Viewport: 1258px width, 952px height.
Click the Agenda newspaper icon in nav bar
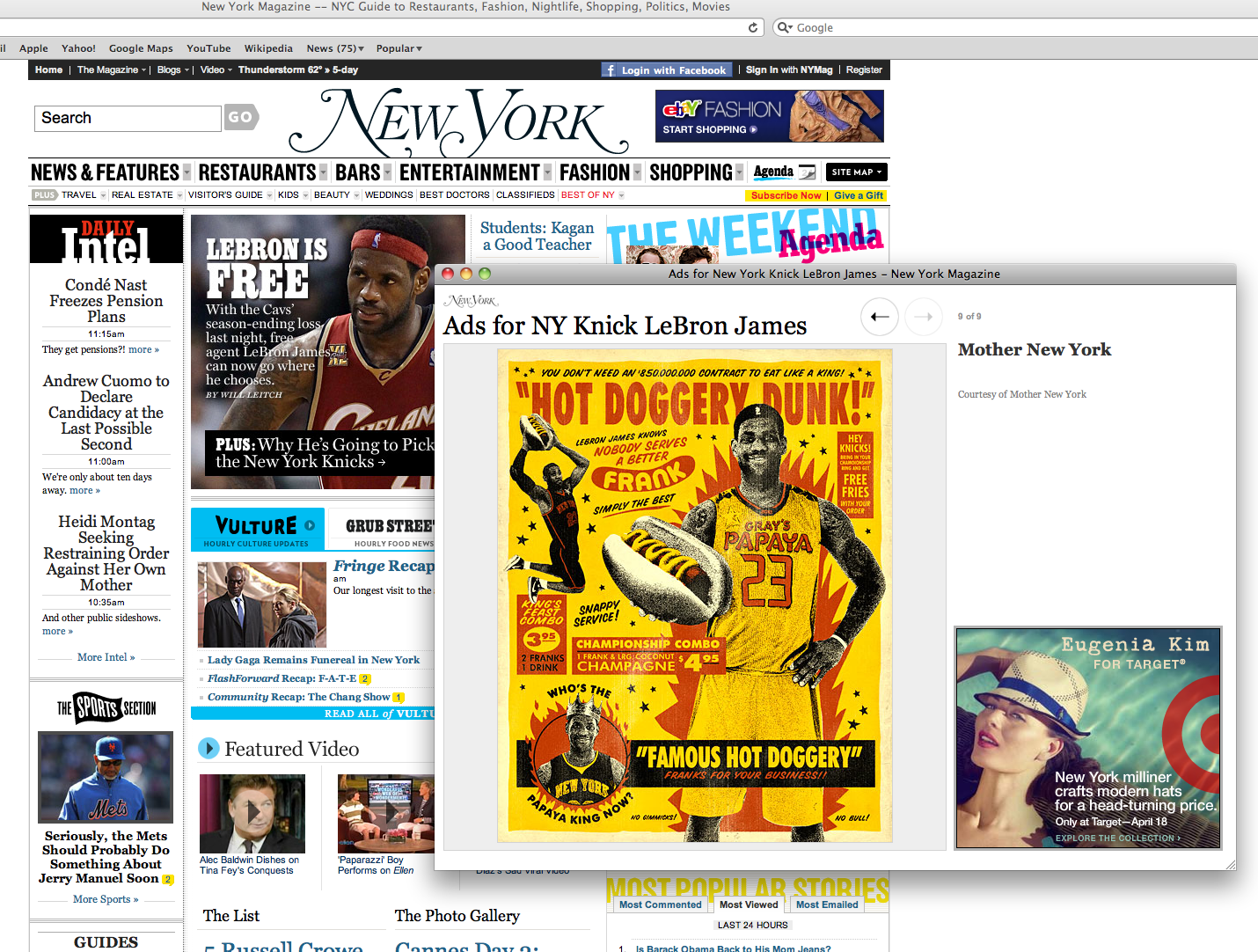click(x=807, y=172)
